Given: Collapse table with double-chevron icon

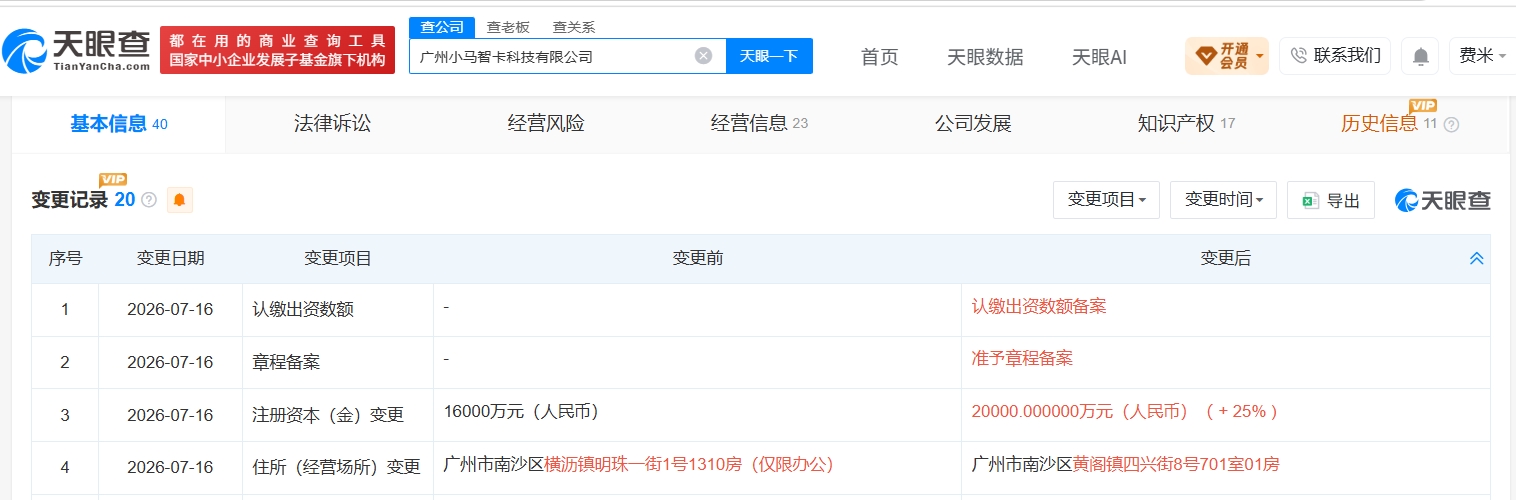Looking at the screenshot, I should point(1476,259).
